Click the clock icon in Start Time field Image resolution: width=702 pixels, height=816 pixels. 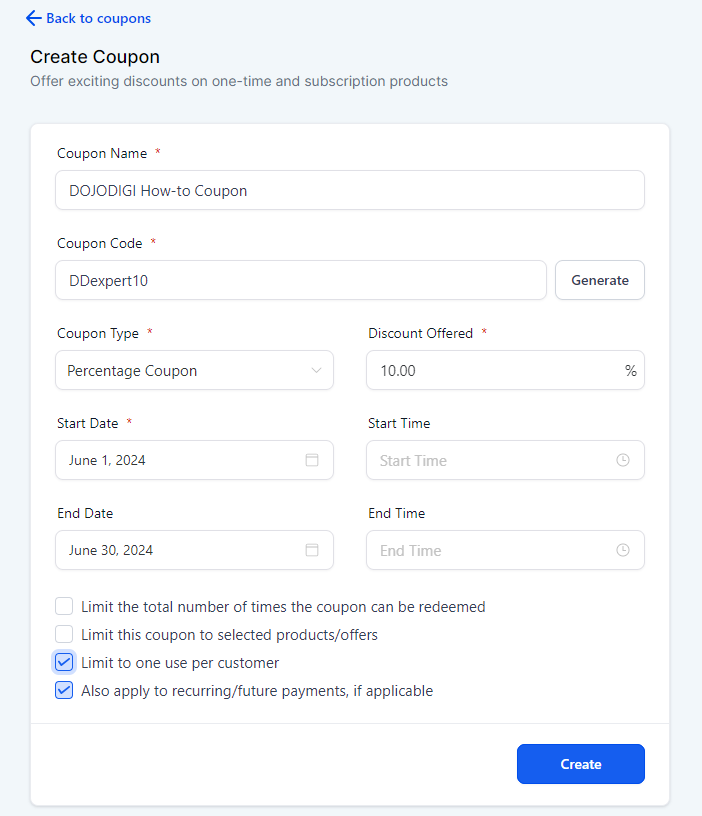click(622, 460)
